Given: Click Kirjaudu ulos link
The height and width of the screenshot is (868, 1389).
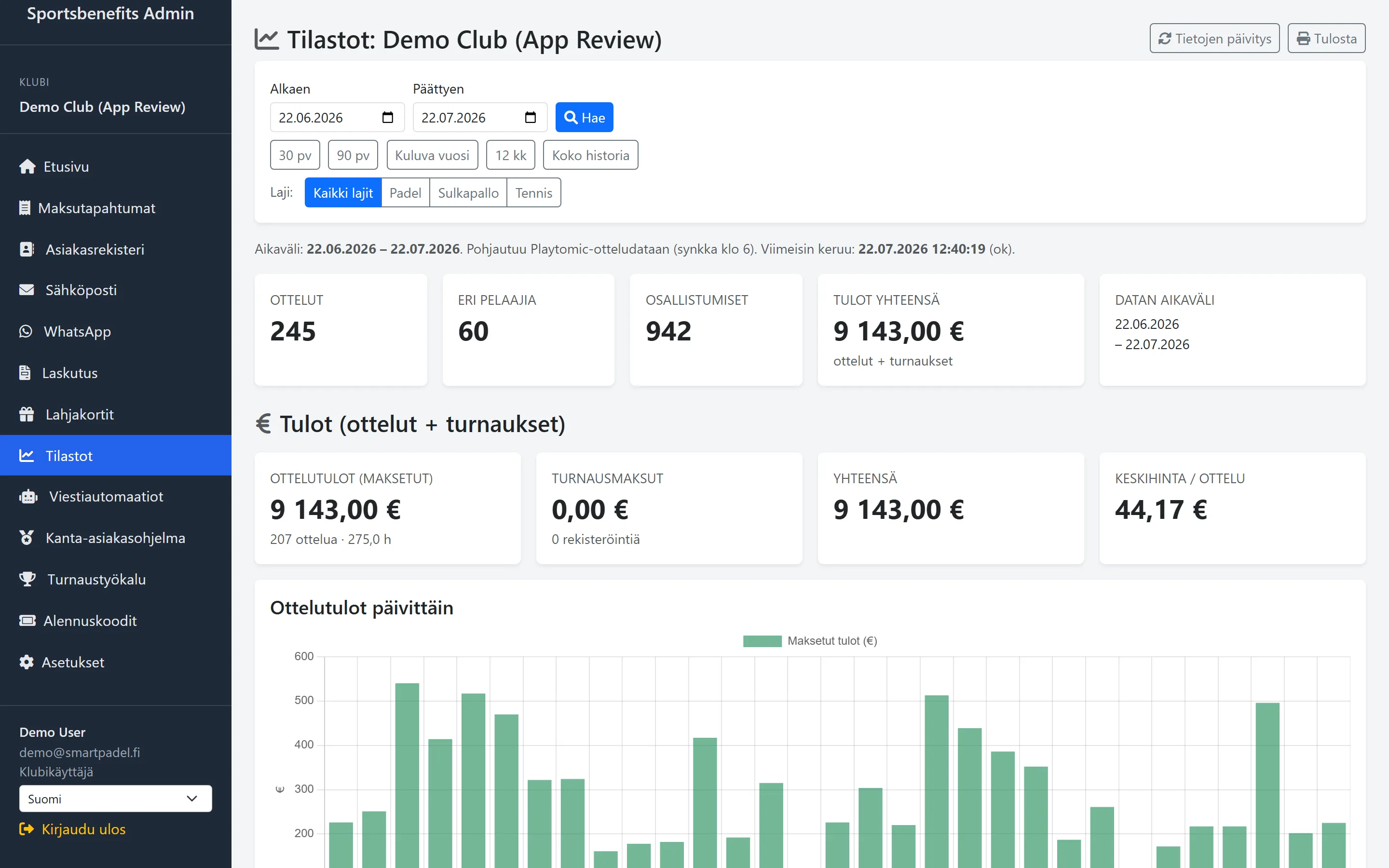Looking at the screenshot, I should point(72,829).
